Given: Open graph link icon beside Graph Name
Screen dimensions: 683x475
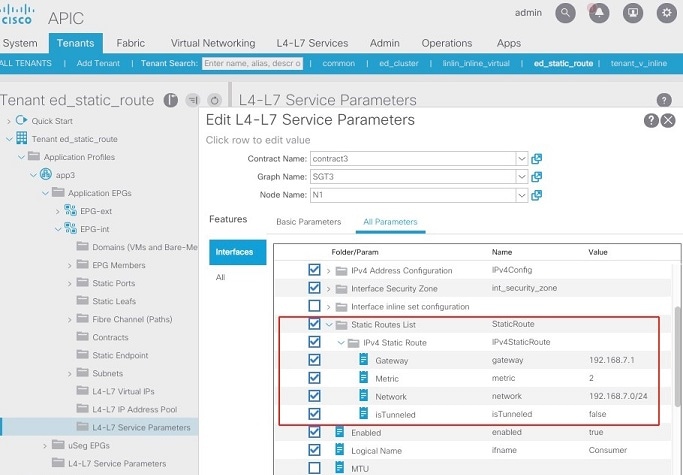Looking at the screenshot, I should 536,176.
